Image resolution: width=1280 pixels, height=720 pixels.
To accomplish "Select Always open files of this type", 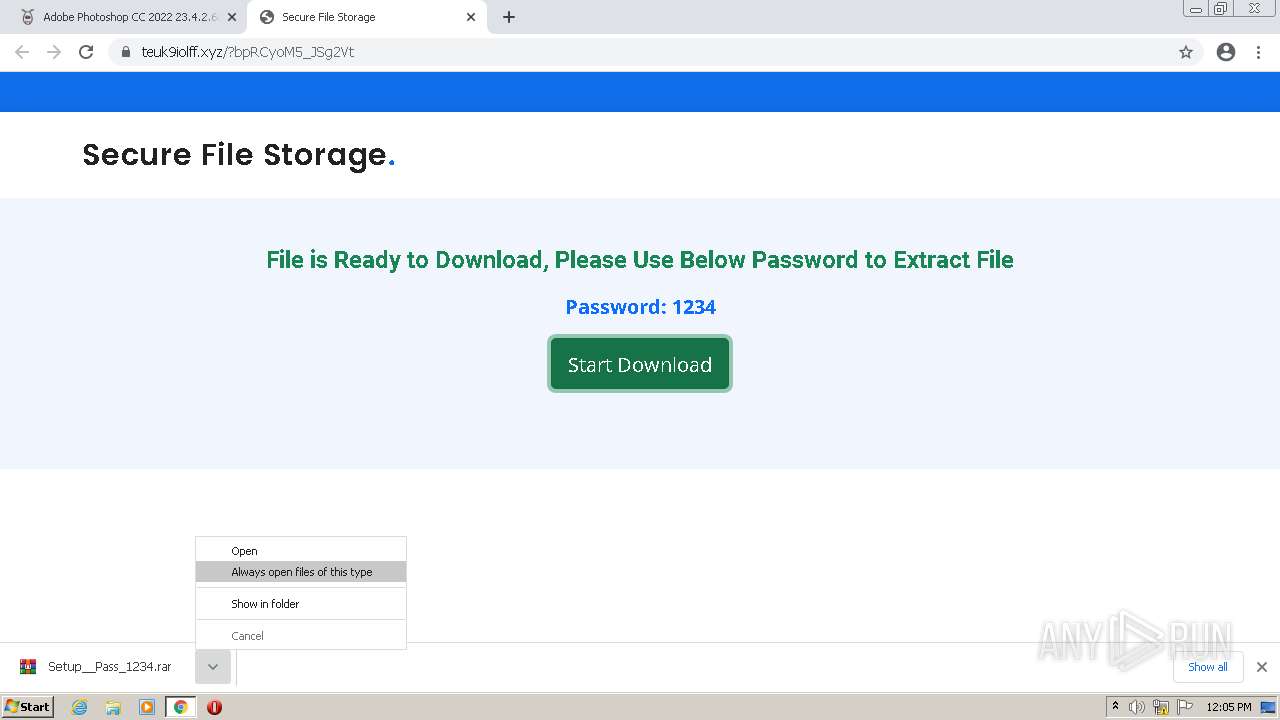I will pyautogui.click(x=301, y=572).
